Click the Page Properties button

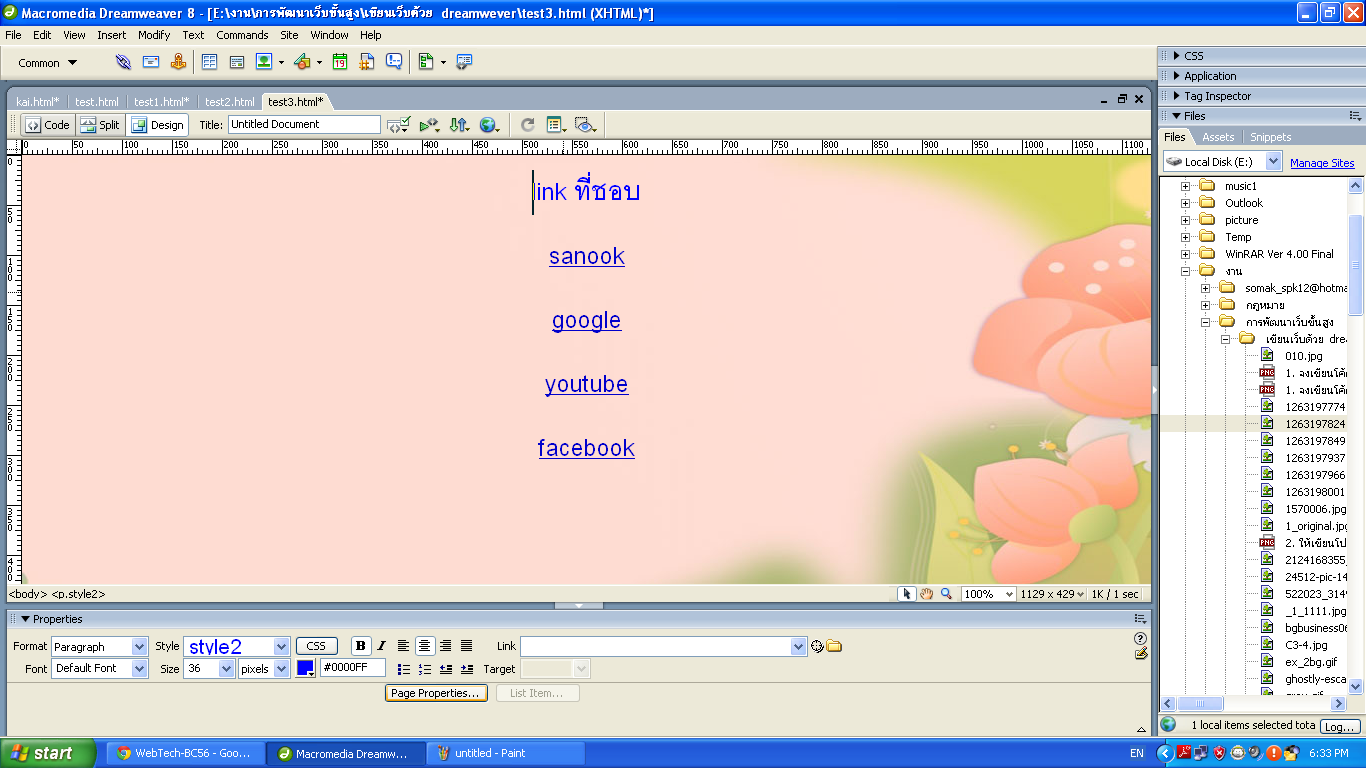click(x=436, y=693)
